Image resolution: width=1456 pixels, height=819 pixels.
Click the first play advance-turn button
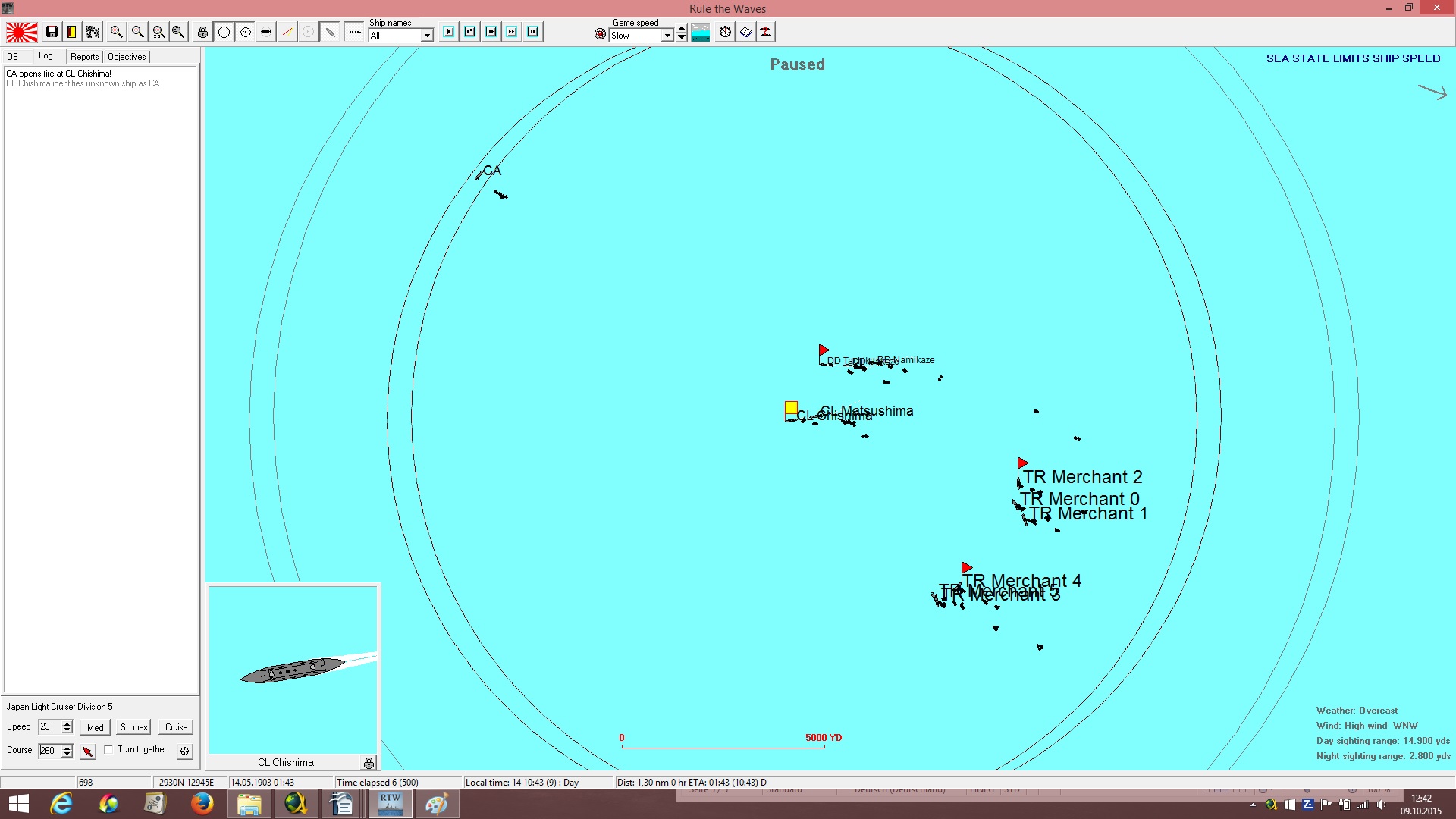(449, 32)
